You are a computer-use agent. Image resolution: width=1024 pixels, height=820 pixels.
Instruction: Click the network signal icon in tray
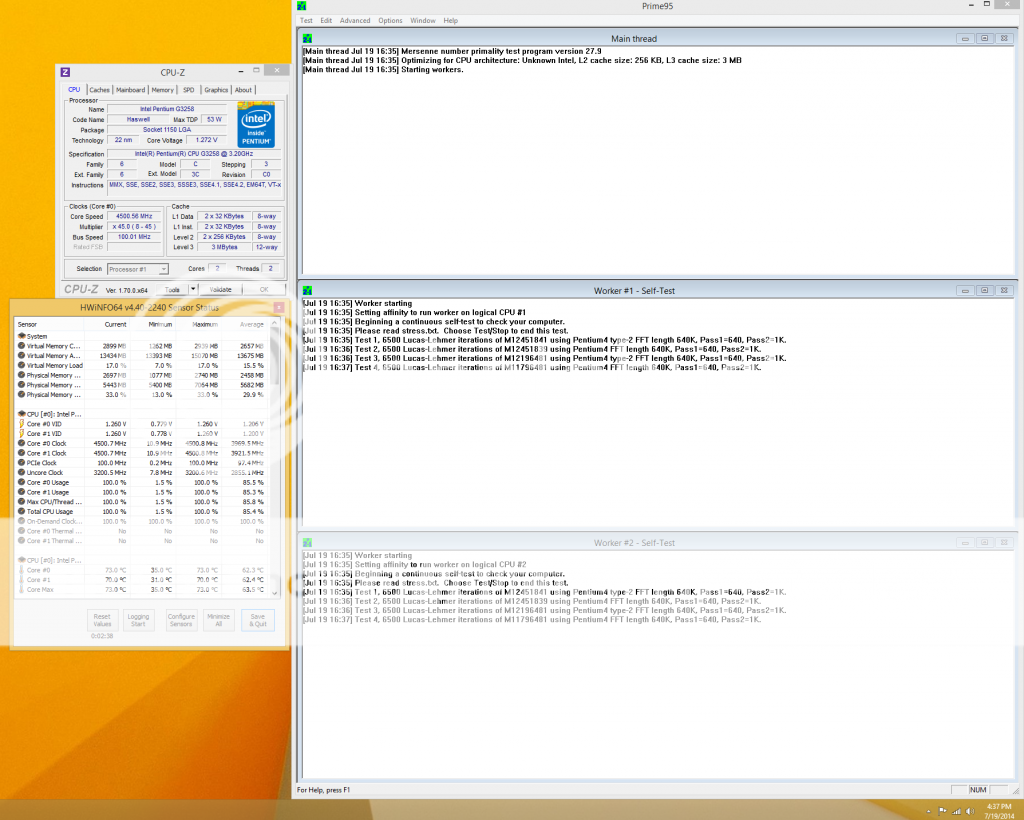coord(955,810)
